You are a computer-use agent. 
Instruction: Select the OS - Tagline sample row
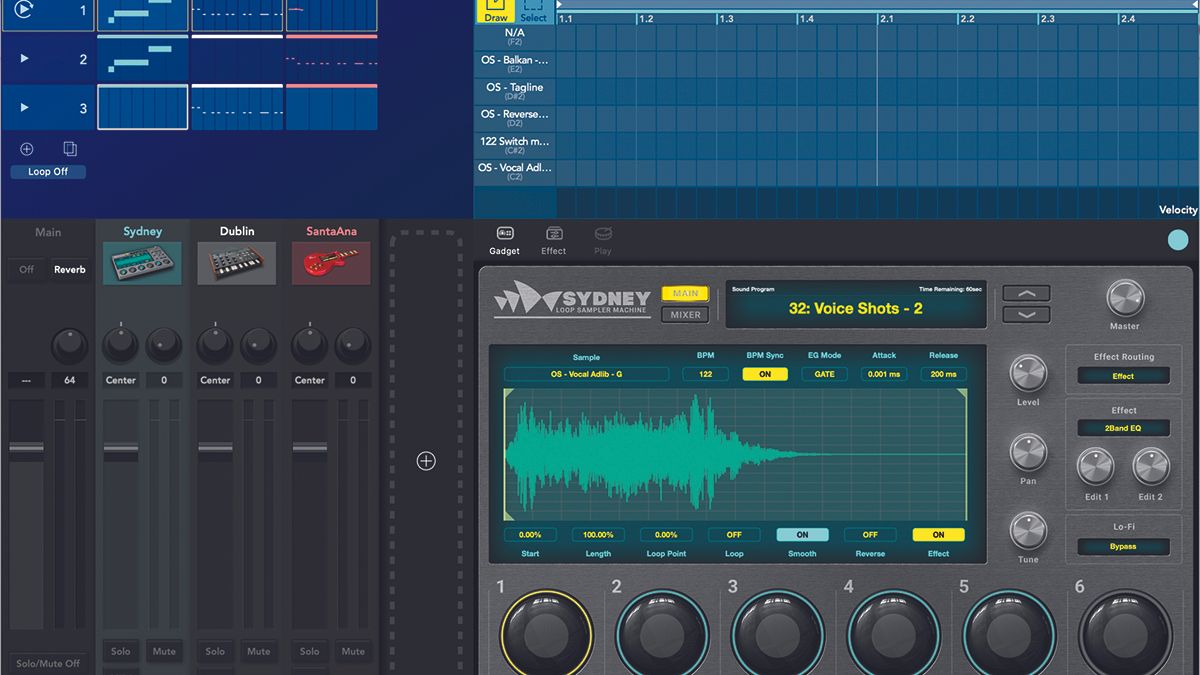point(513,88)
